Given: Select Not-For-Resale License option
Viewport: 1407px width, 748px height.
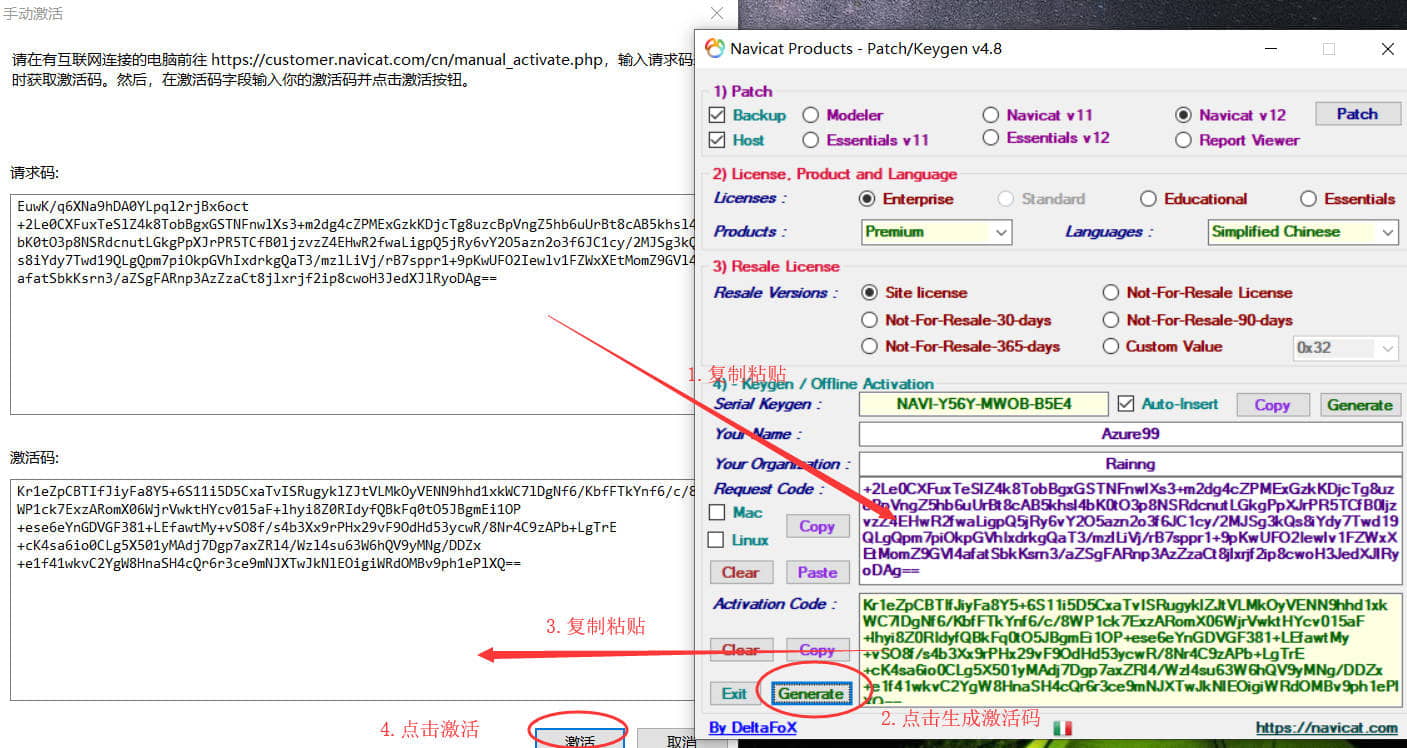Looking at the screenshot, I should 1110,293.
